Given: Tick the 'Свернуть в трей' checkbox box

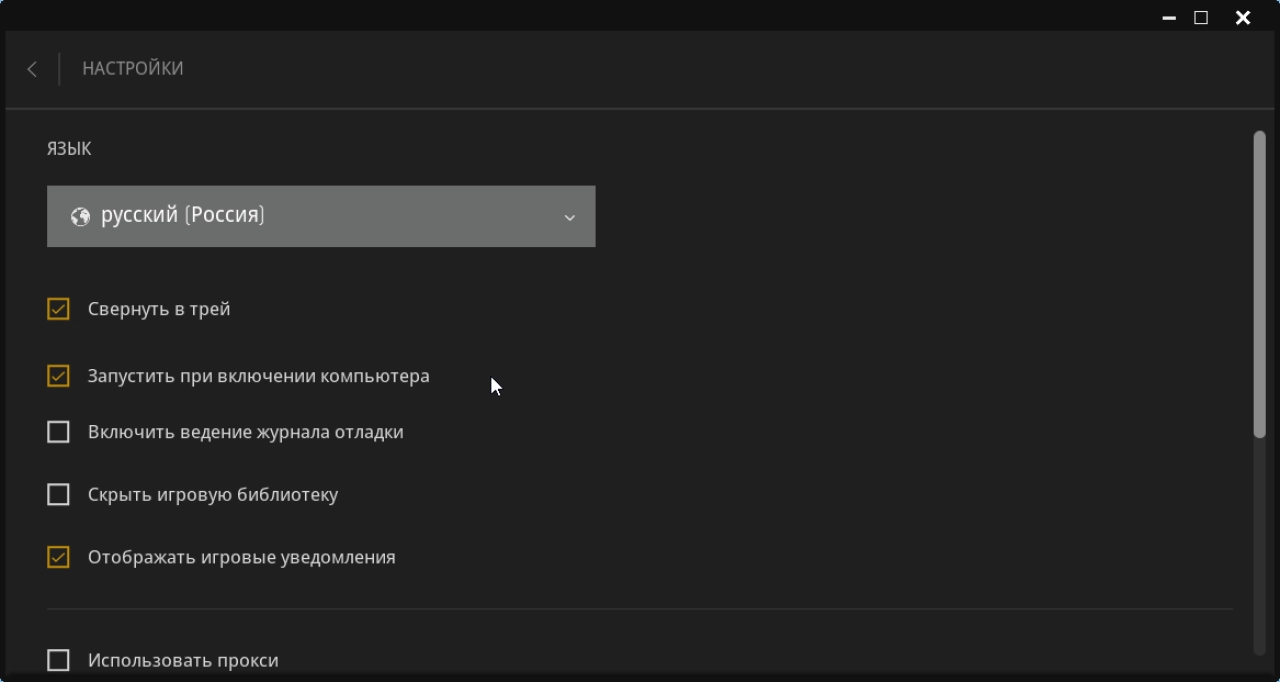Looking at the screenshot, I should 58,309.
